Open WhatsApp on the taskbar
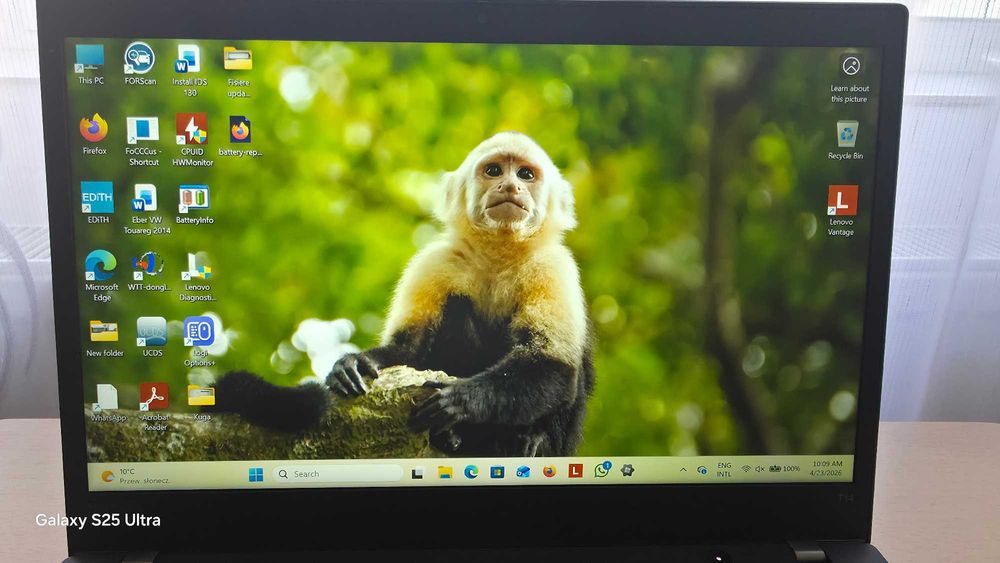This screenshot has height=563, width=1000. (601, 470)
